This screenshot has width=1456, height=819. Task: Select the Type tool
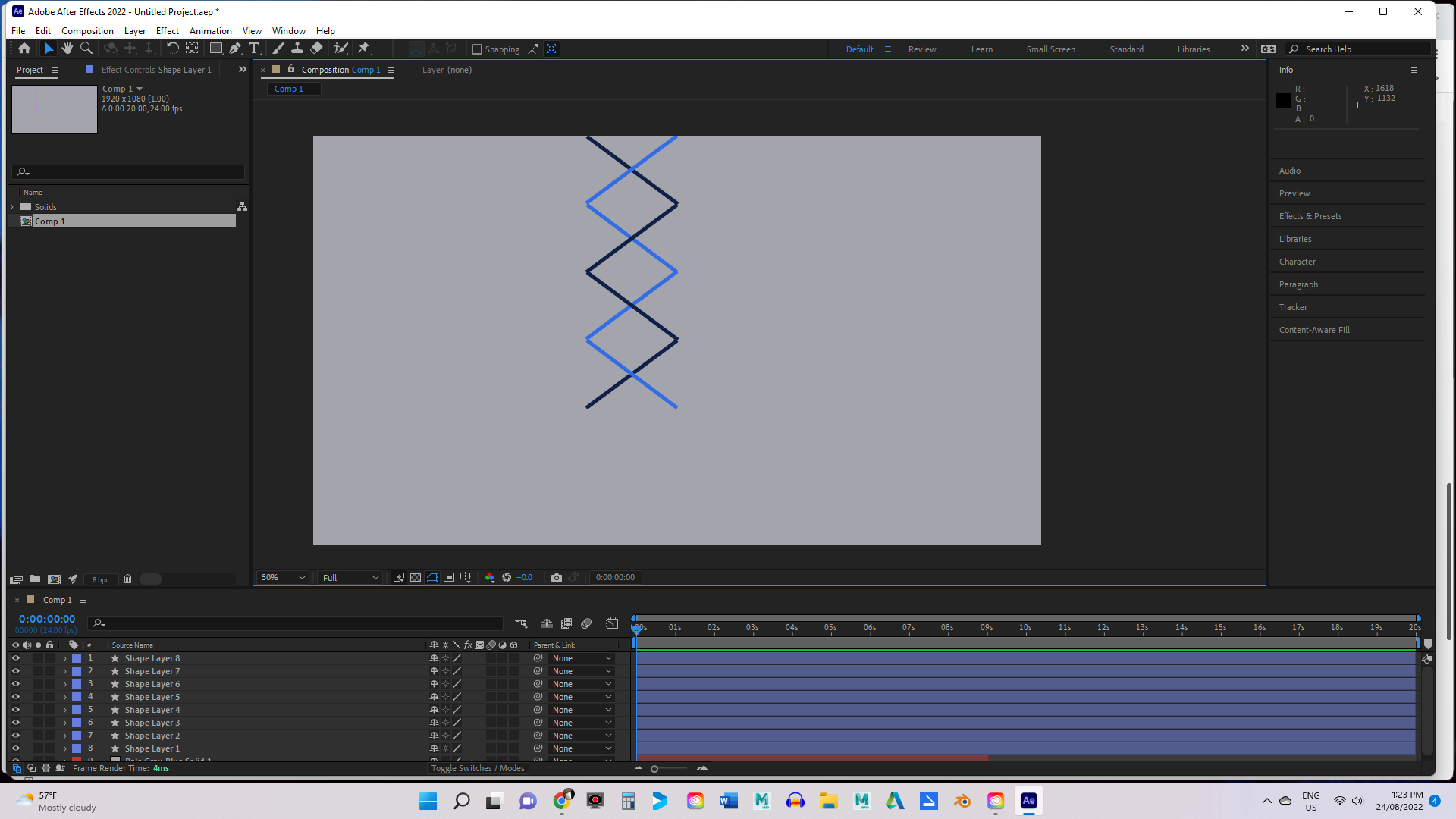pyautogui.click(x=255, y=49)
